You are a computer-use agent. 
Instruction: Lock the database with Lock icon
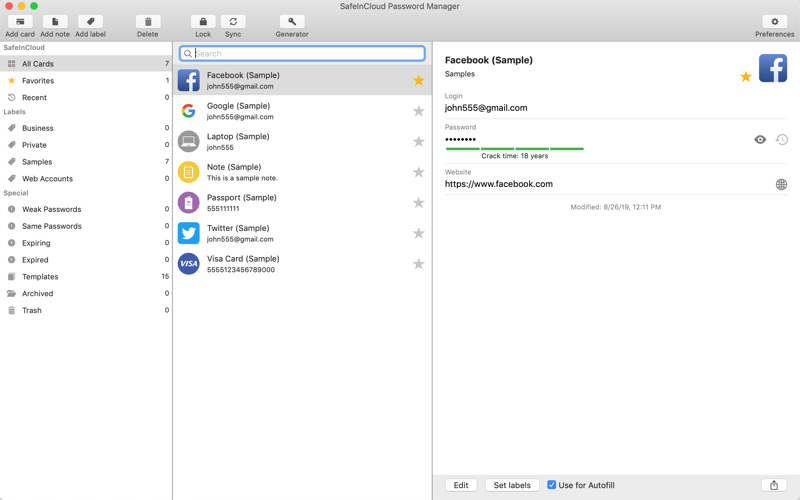203,21
